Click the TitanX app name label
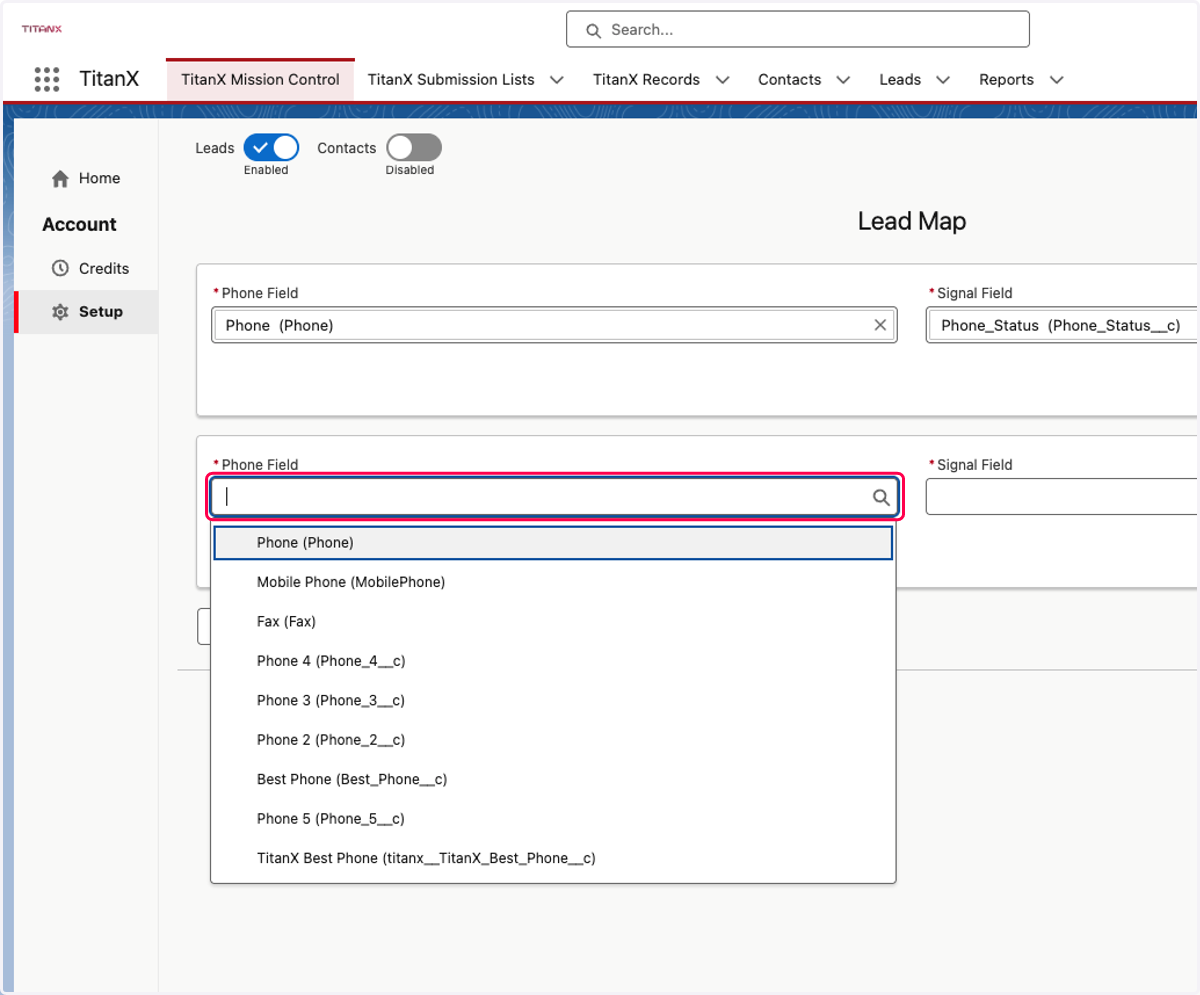1200x995 pixels. (109, 79)
